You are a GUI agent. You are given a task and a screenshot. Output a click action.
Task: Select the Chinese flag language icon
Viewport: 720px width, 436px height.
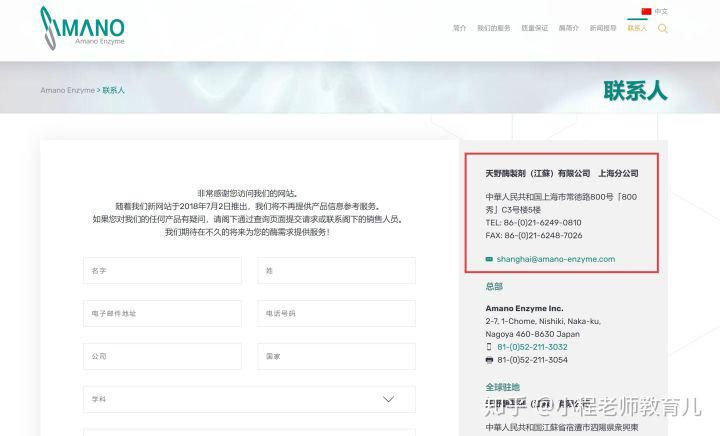tap(647, 11)
